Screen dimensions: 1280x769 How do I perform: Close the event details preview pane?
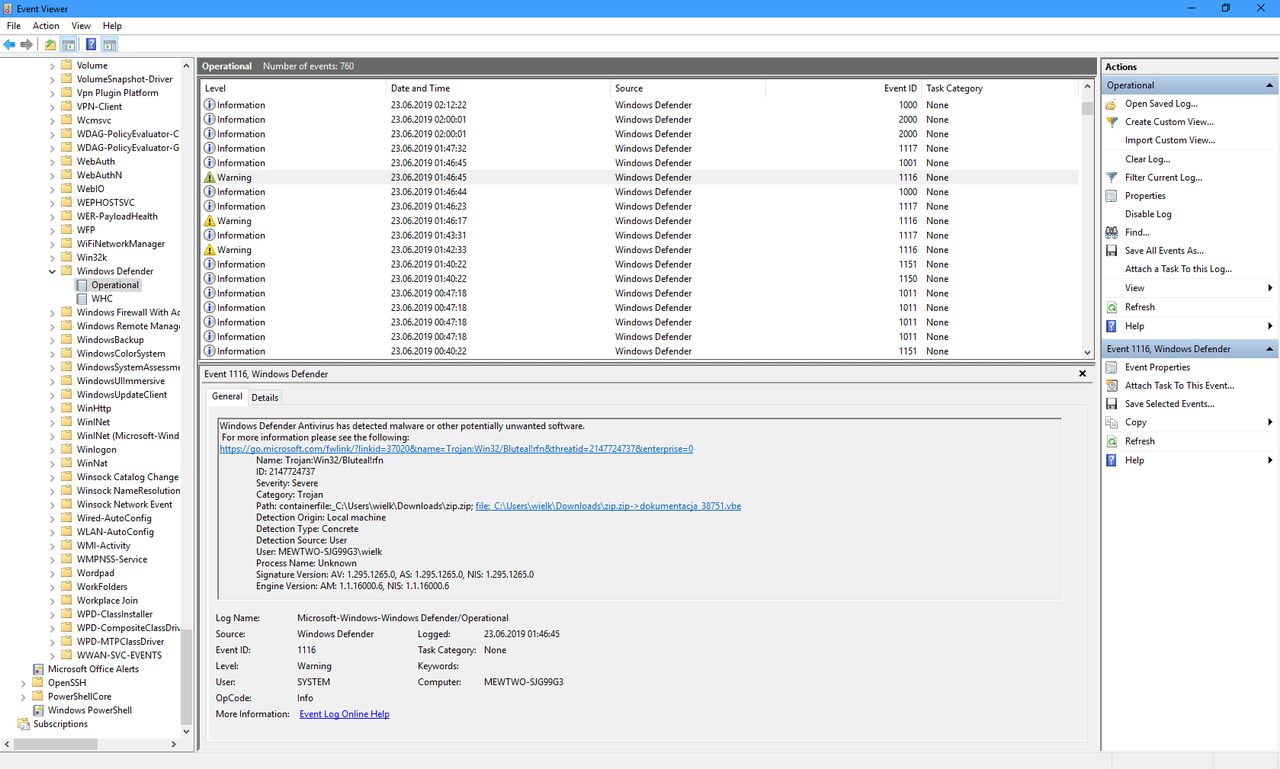[1082, 374]
